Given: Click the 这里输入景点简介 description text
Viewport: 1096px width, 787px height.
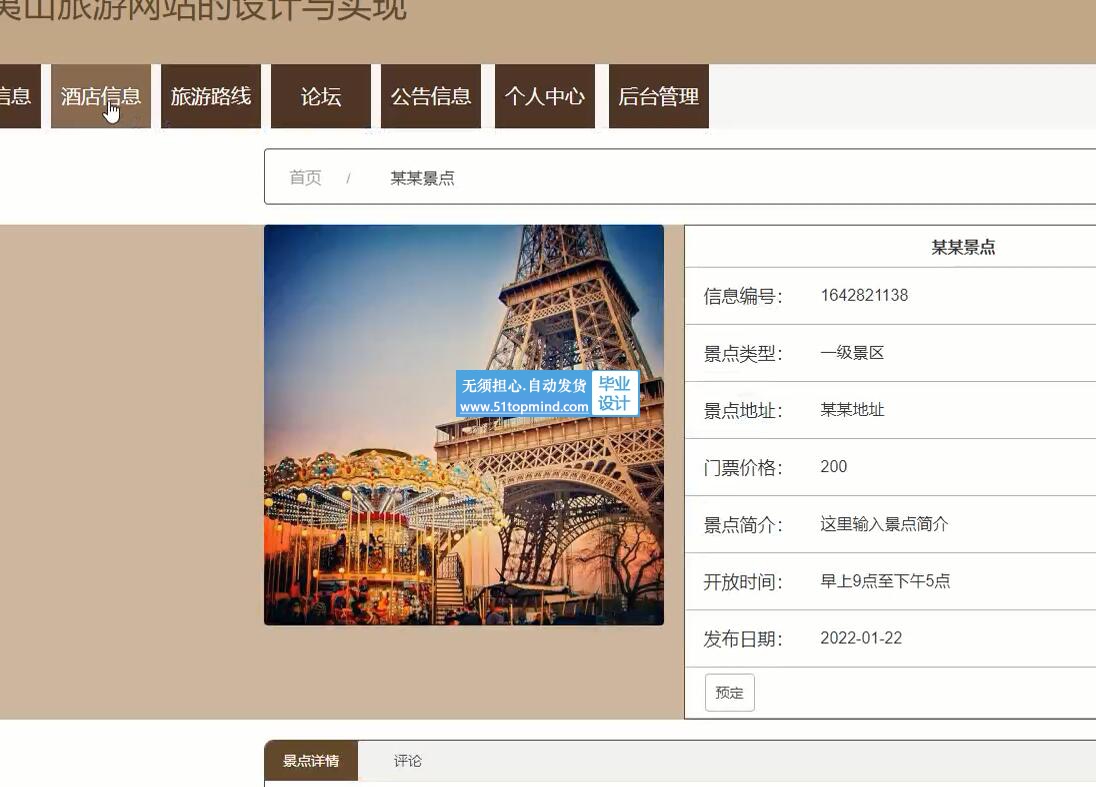Looking at the screenshot, I should (884, 524).
